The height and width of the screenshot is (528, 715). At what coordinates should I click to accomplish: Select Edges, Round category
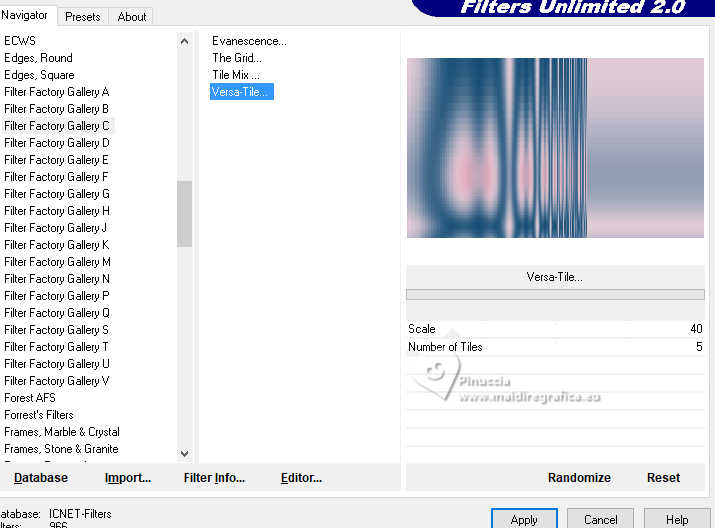38,58
